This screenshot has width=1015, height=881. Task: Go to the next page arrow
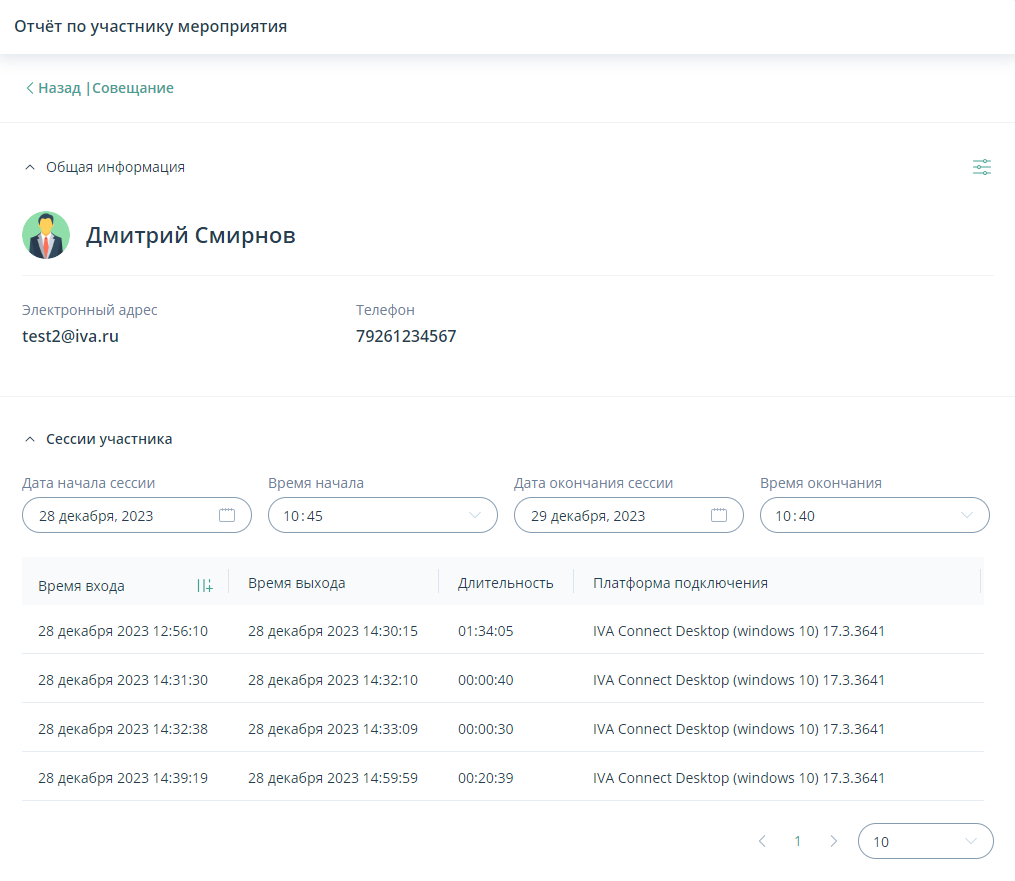tap(833, 841)
